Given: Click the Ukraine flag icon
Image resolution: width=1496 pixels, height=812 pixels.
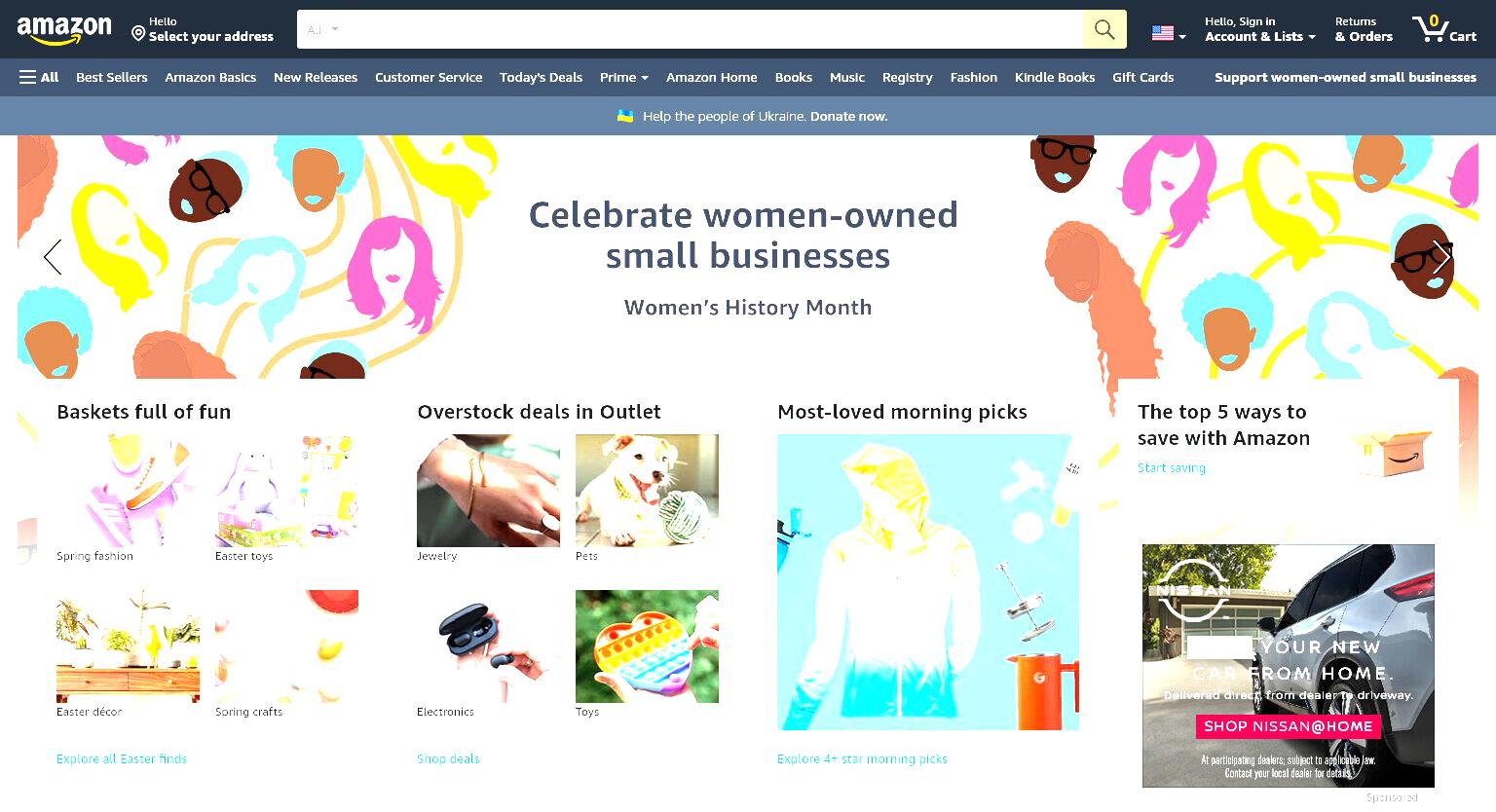Looking at the screenshot, I should click(x=625, y=116).
